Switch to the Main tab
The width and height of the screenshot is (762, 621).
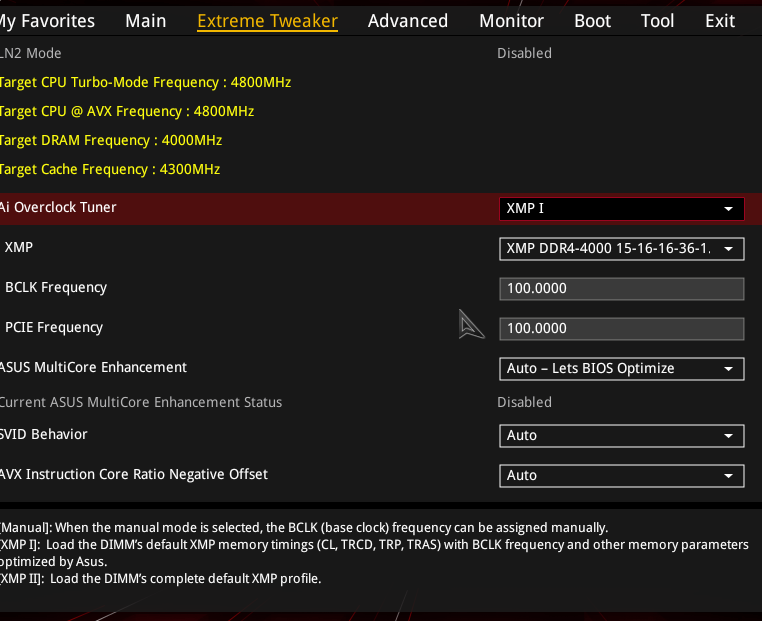click(146, 21)
